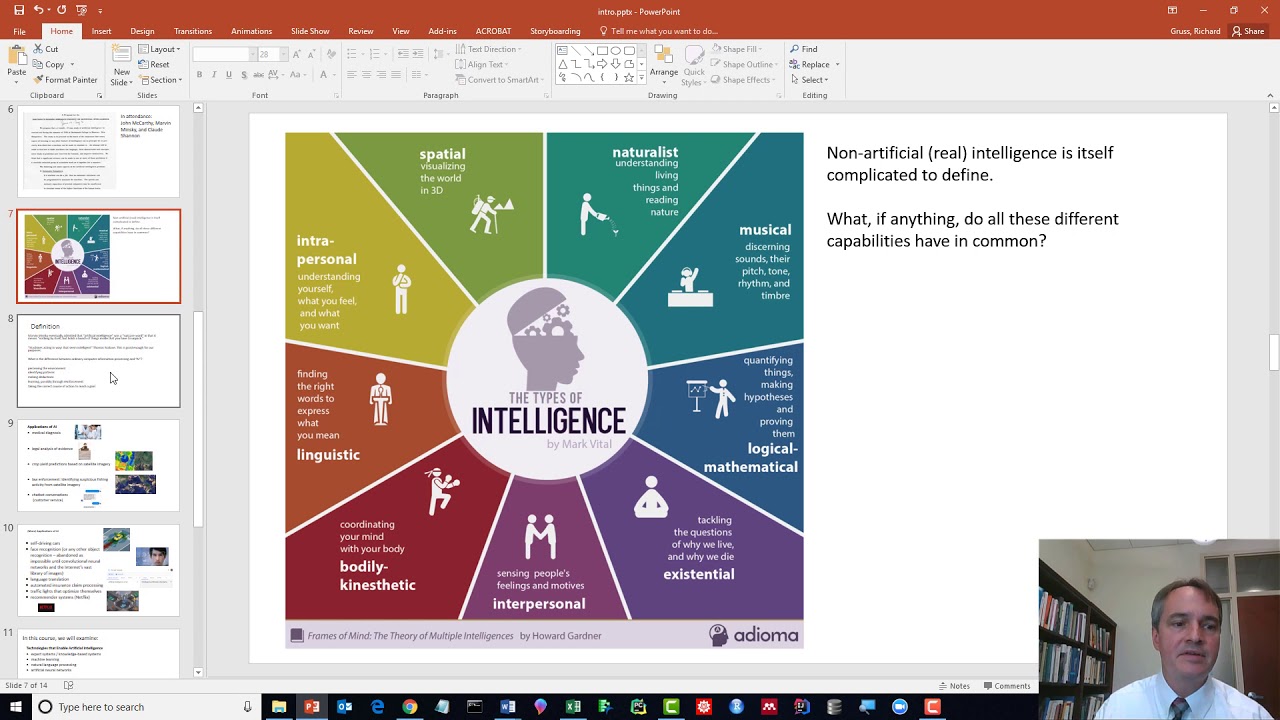The width and height of the screenshot is (1280, 720).
Task: Cut the selection
Action: 45,49
